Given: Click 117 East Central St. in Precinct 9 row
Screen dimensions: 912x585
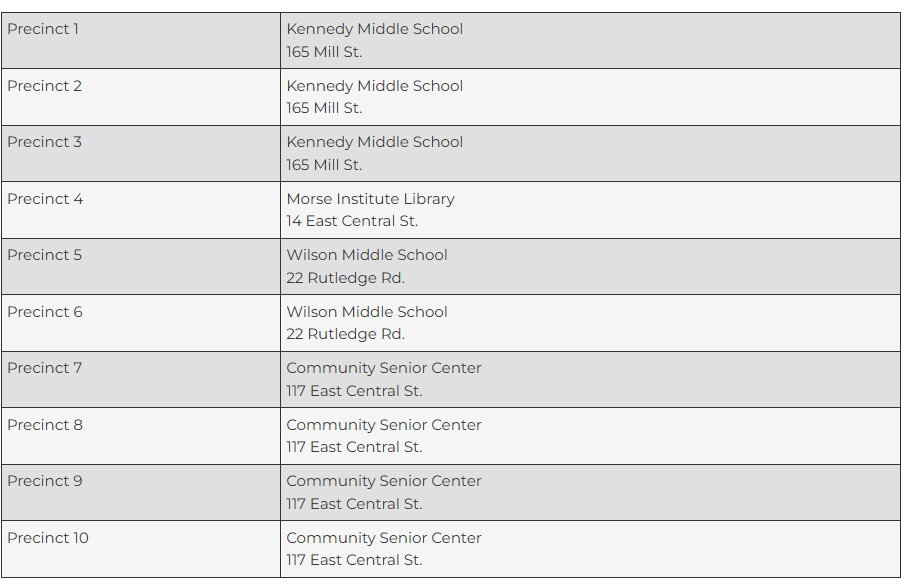Looking at the screenshot, I should (x=354, y=504).
